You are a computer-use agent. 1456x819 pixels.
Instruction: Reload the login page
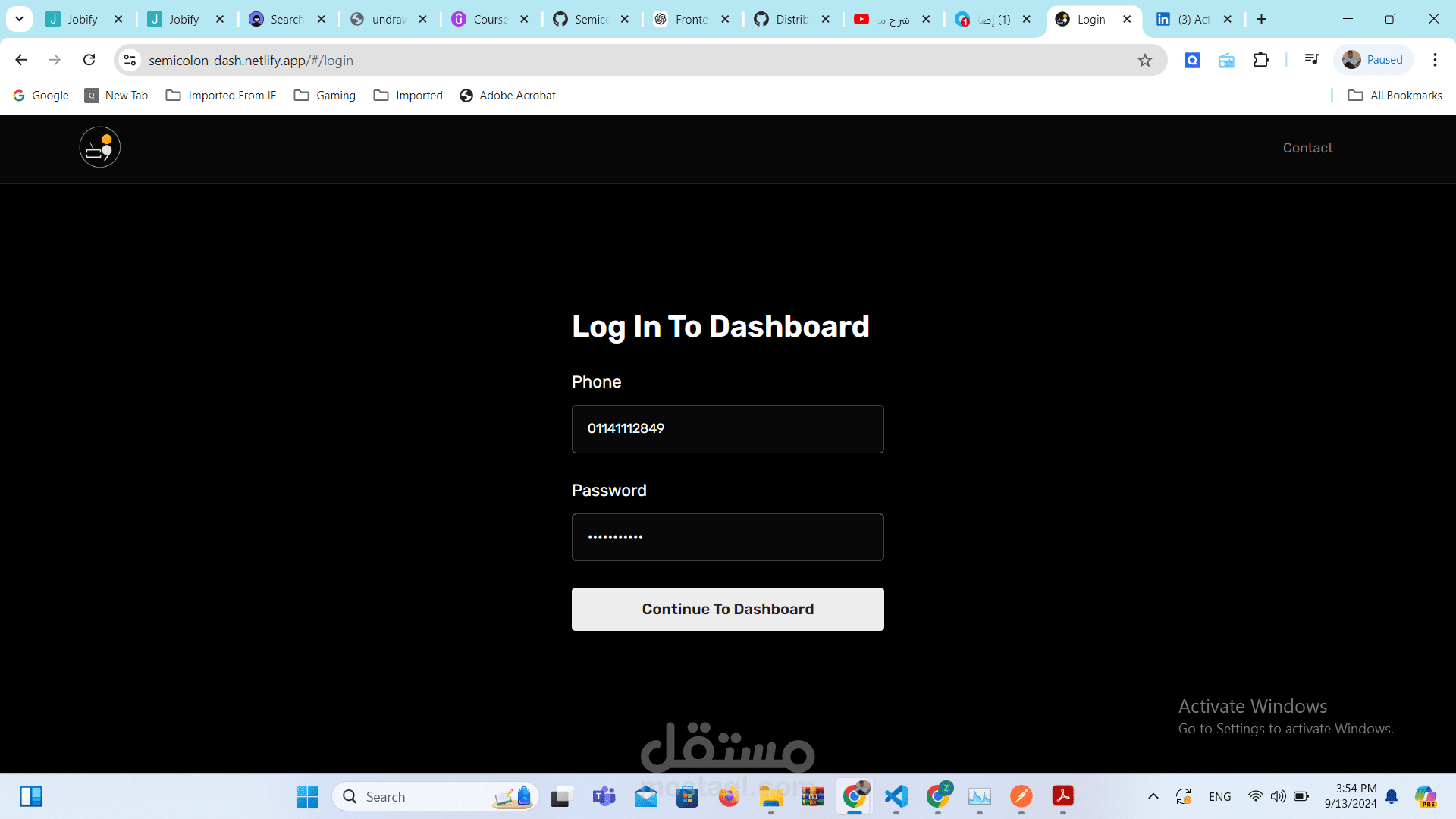[89, 60]
